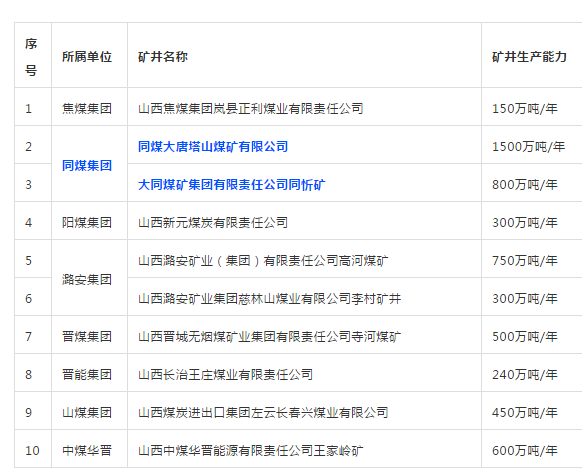This screenshot has width=582, height=475.
Task: Open the 同煤集团 link
Action: [x=87, y=166]
